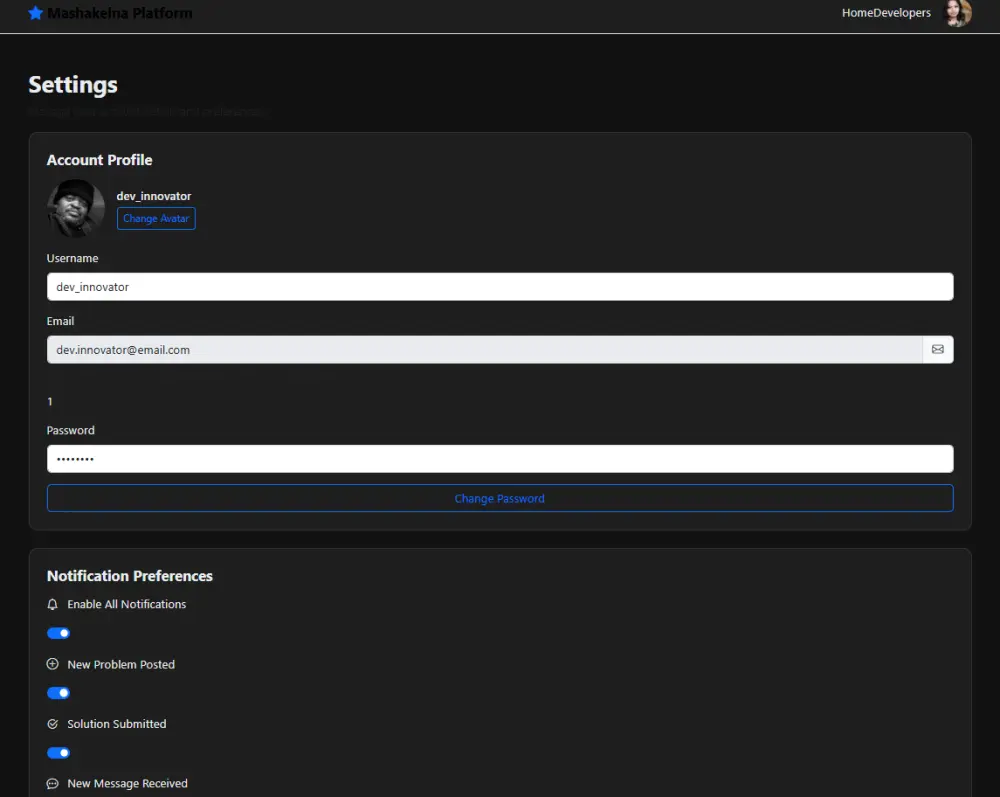The image size is (1000, 797).
Task: Click the envelope icon in Email field
Action: point(938,349)
